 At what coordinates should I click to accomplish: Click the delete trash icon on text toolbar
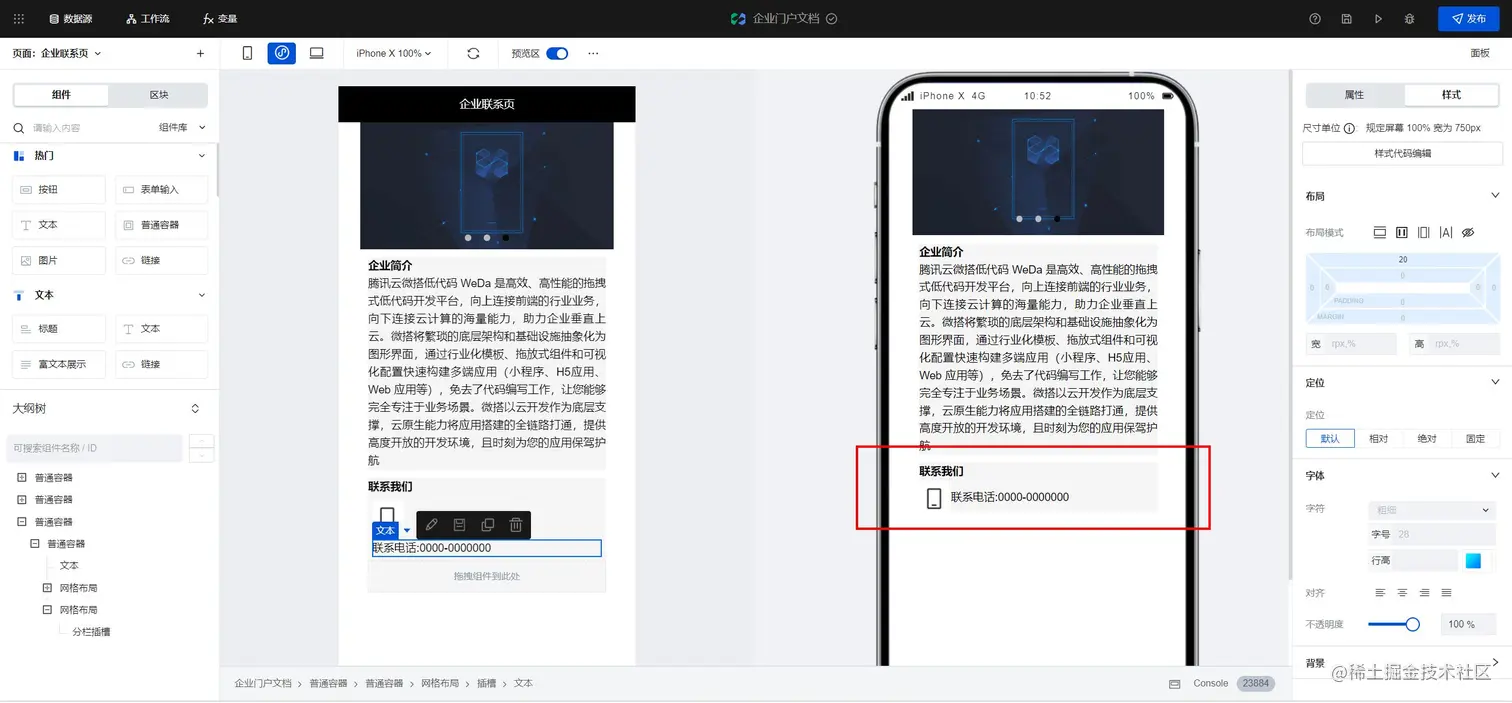[516, 525]
